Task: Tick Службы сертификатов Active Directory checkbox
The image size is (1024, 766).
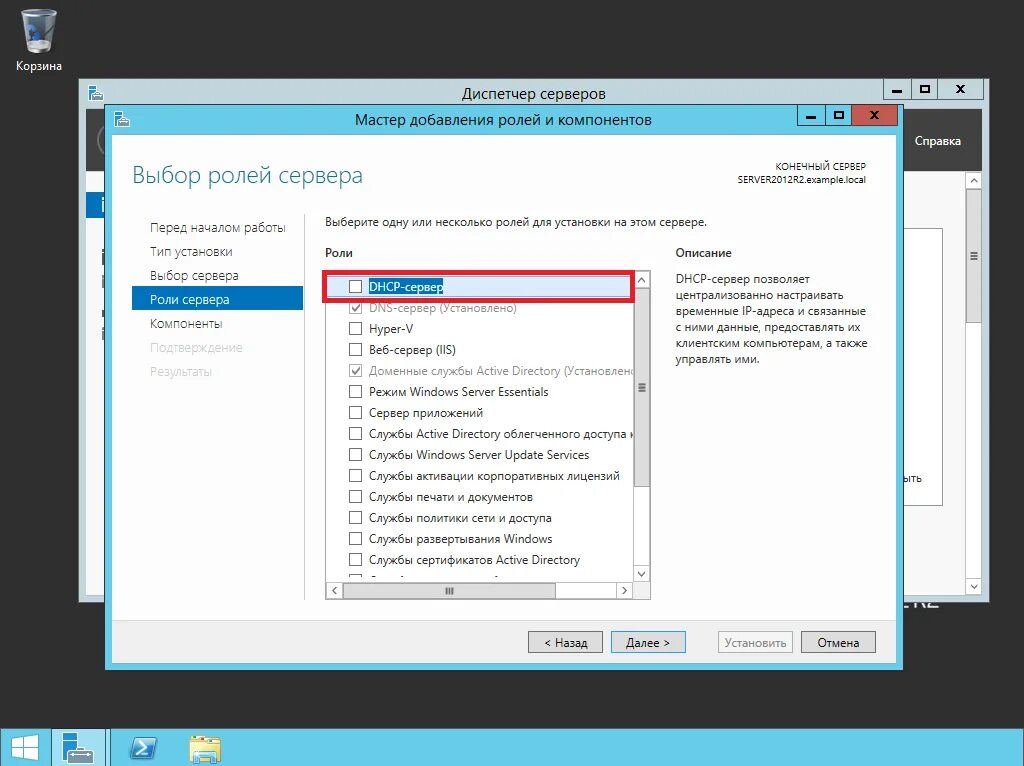Action: pos(355,560)
